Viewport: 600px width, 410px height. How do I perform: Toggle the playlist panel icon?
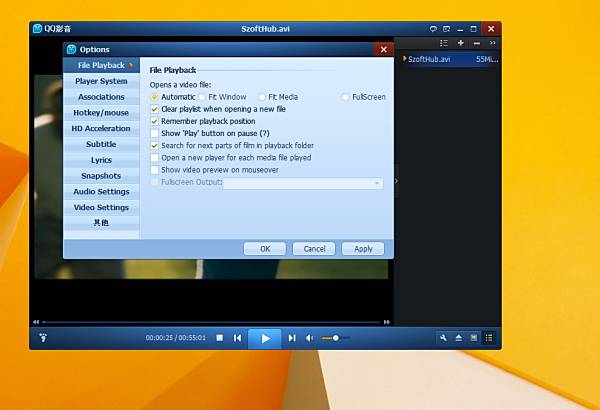[489, 338]
